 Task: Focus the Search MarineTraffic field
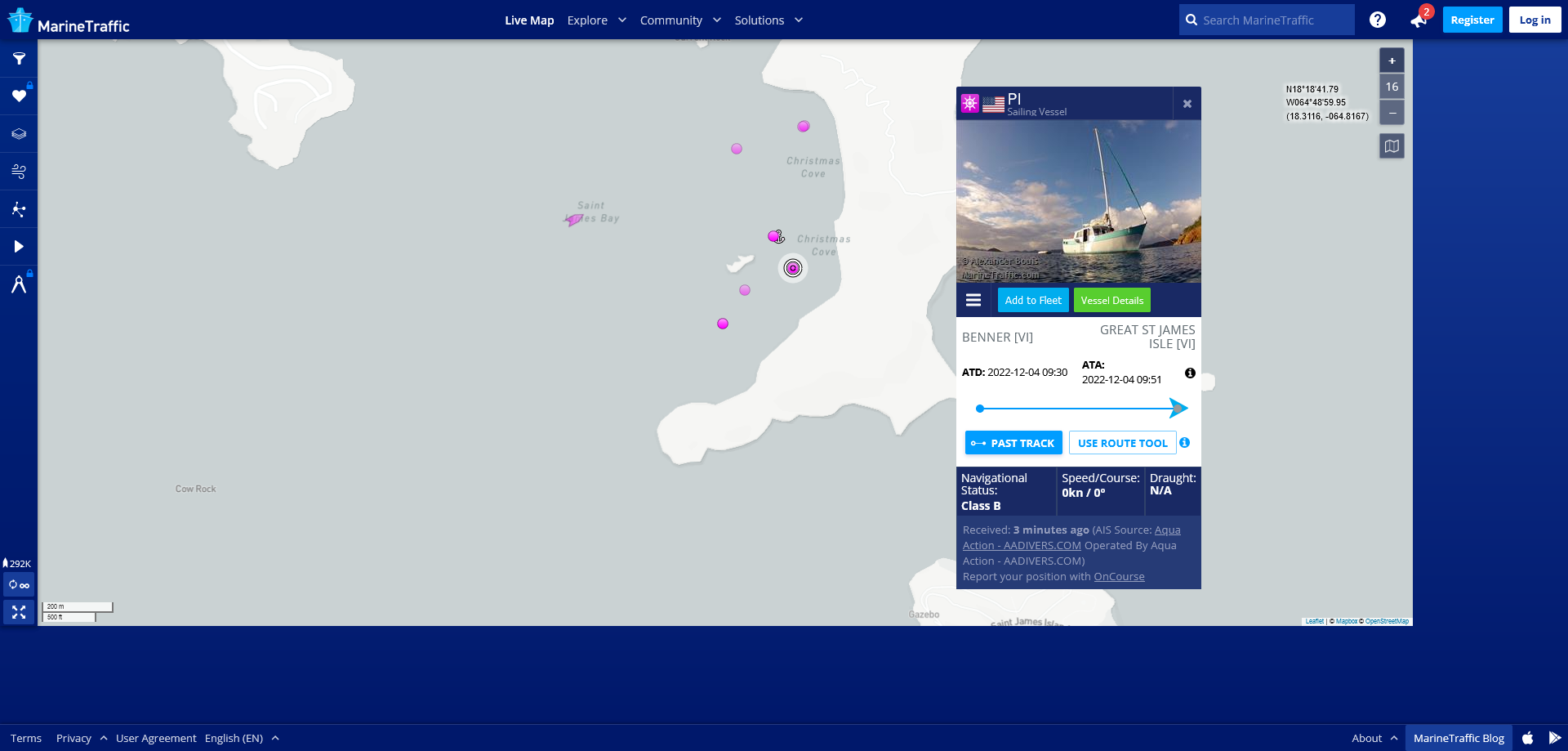tap(1267, 20)
